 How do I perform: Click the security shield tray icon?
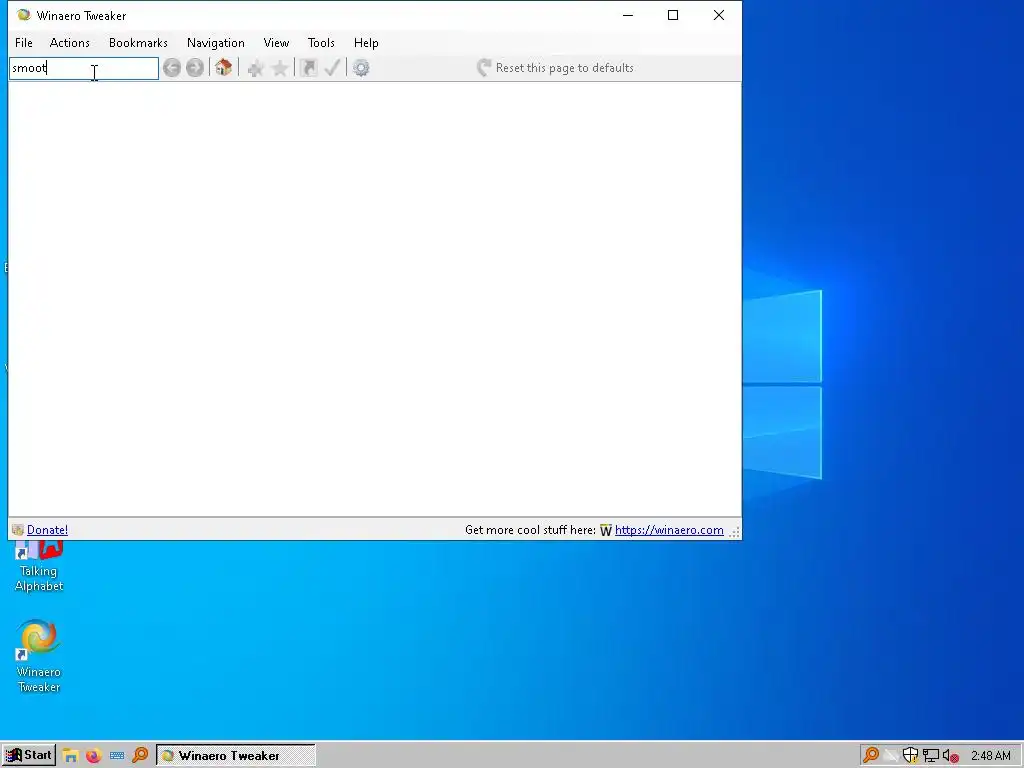point(910,756)
